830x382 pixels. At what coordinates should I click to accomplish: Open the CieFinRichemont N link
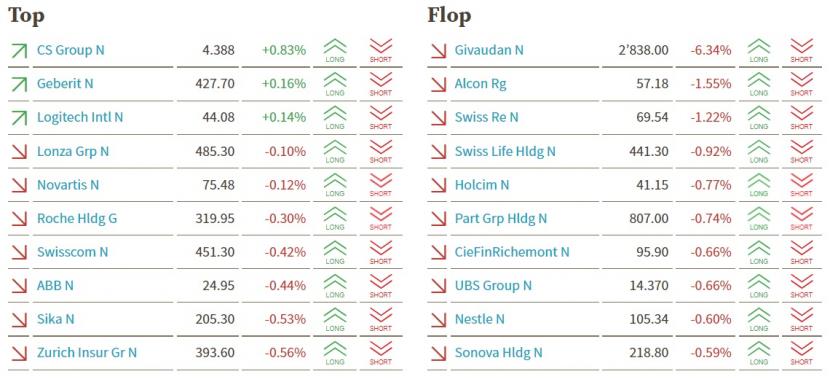pyautogui.click(x=512, y=252)
